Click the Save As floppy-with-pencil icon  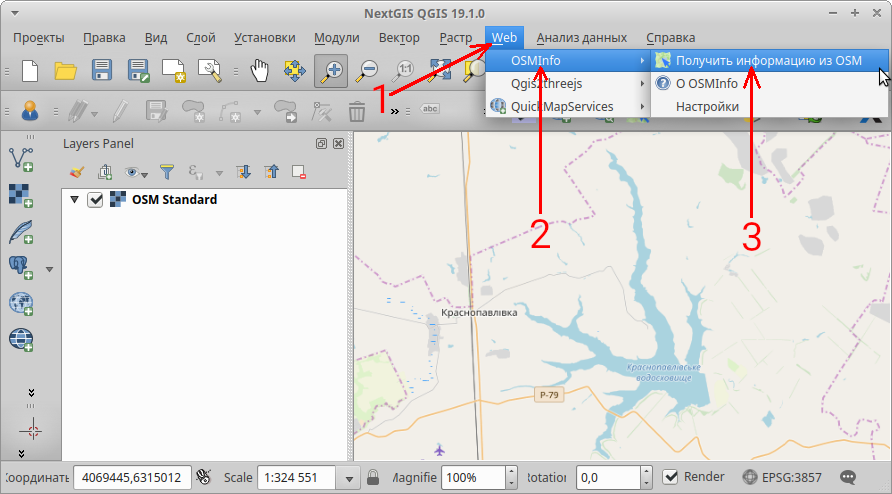click(138, 71)
